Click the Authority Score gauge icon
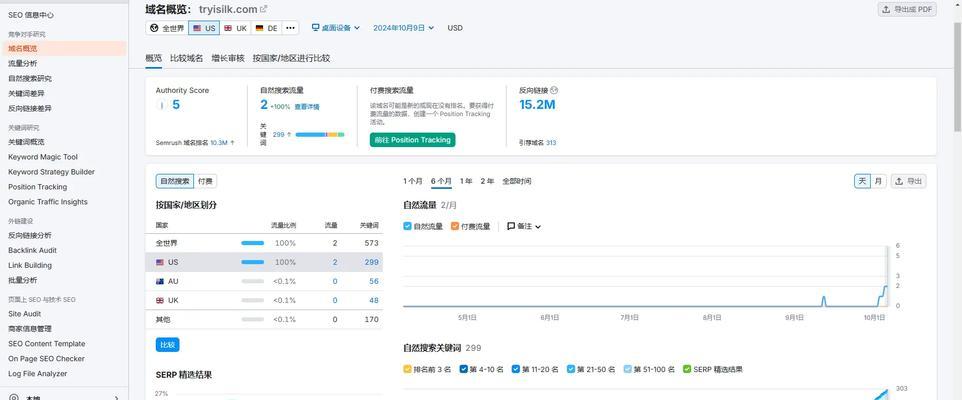 pos(161,106)
